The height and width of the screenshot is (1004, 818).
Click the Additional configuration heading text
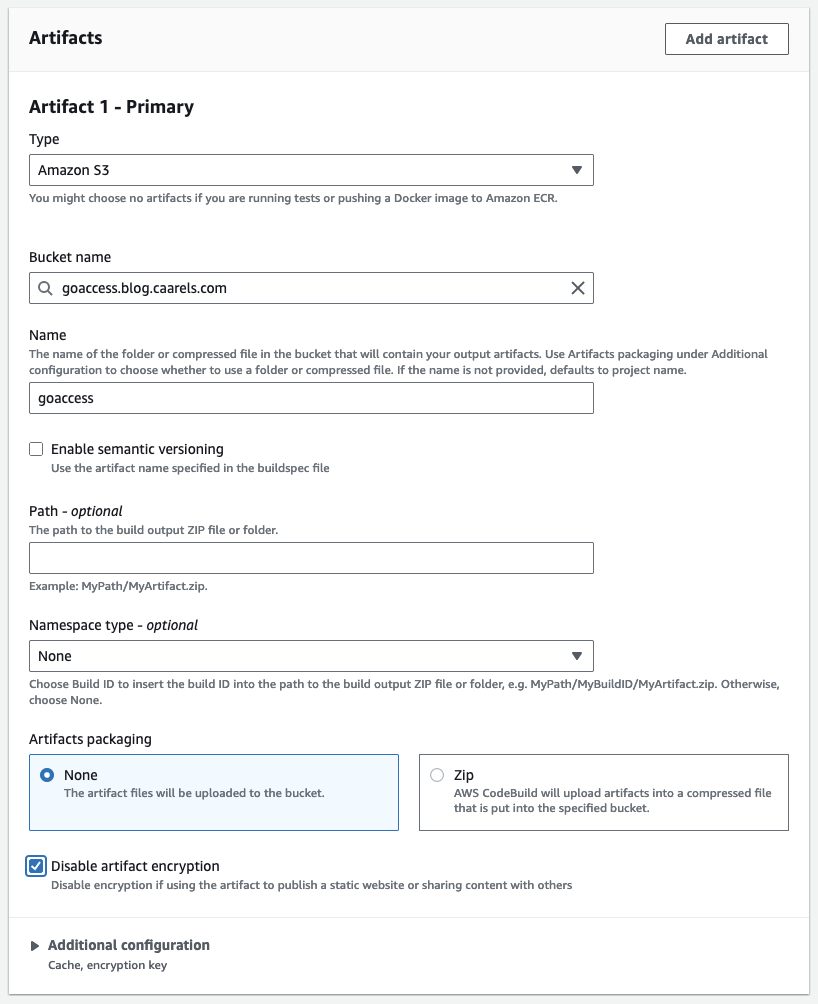(129, 945)
